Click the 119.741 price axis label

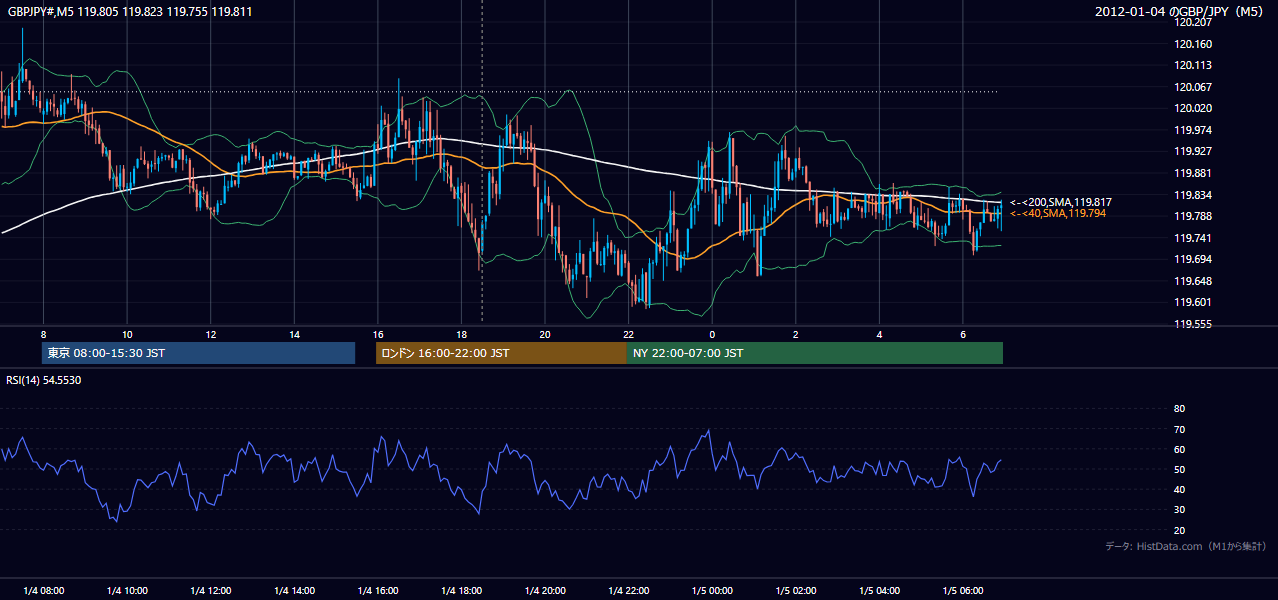coord(1192,238)
